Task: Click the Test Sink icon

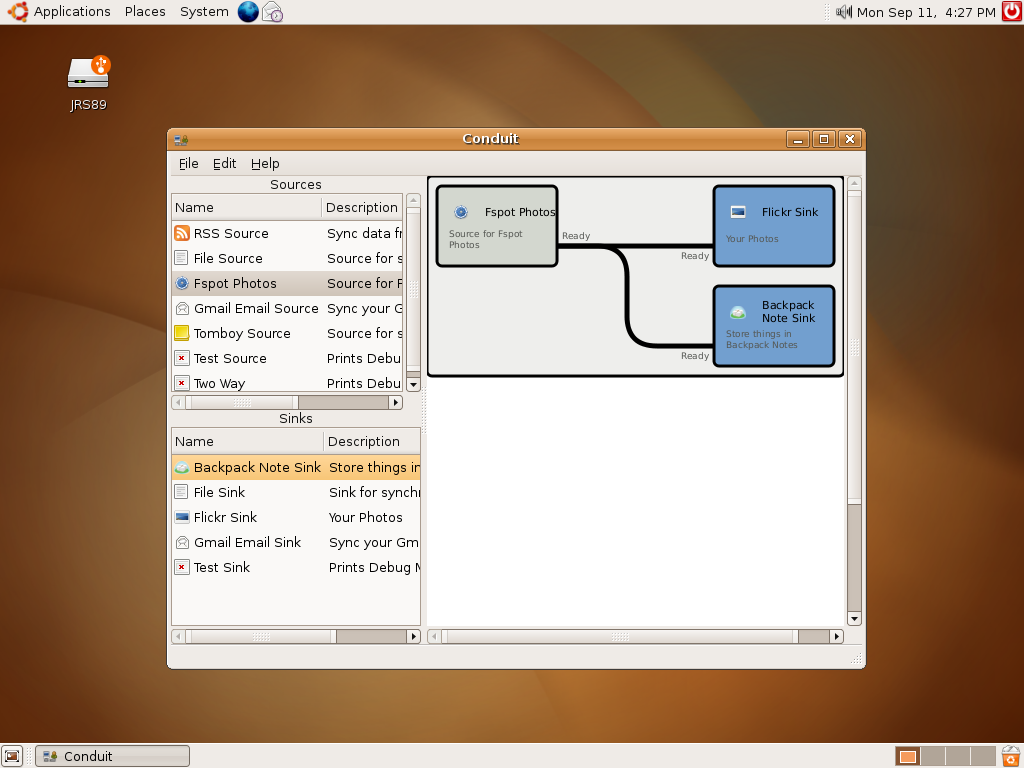Action: pyautogui.click(x=182, y=568)
